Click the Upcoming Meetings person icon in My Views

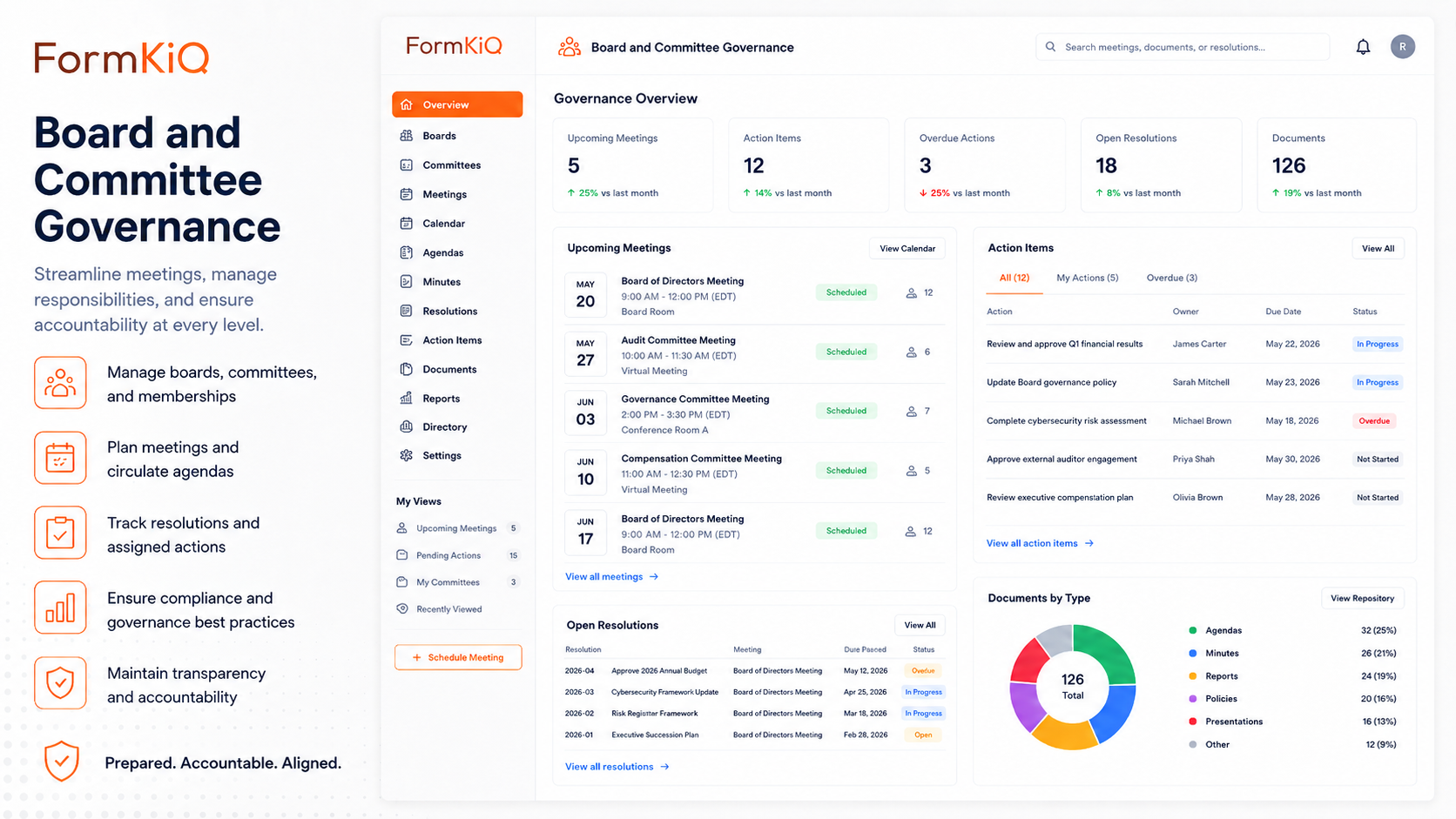tap(401, 528)
